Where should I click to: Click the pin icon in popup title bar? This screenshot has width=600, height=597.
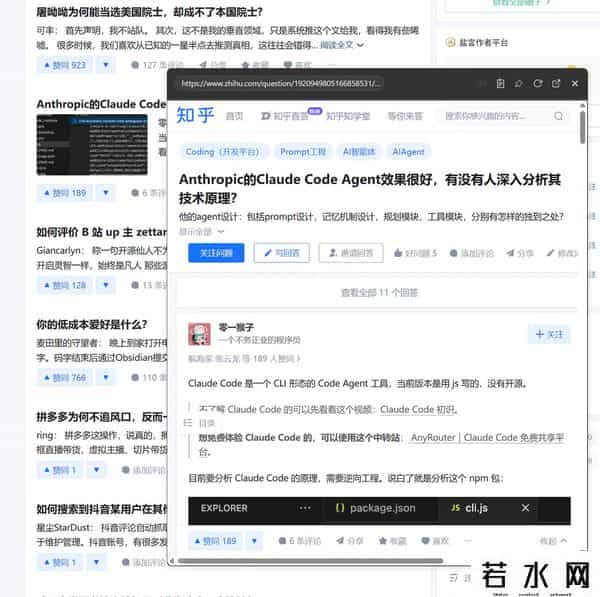(x=518, y=83)
